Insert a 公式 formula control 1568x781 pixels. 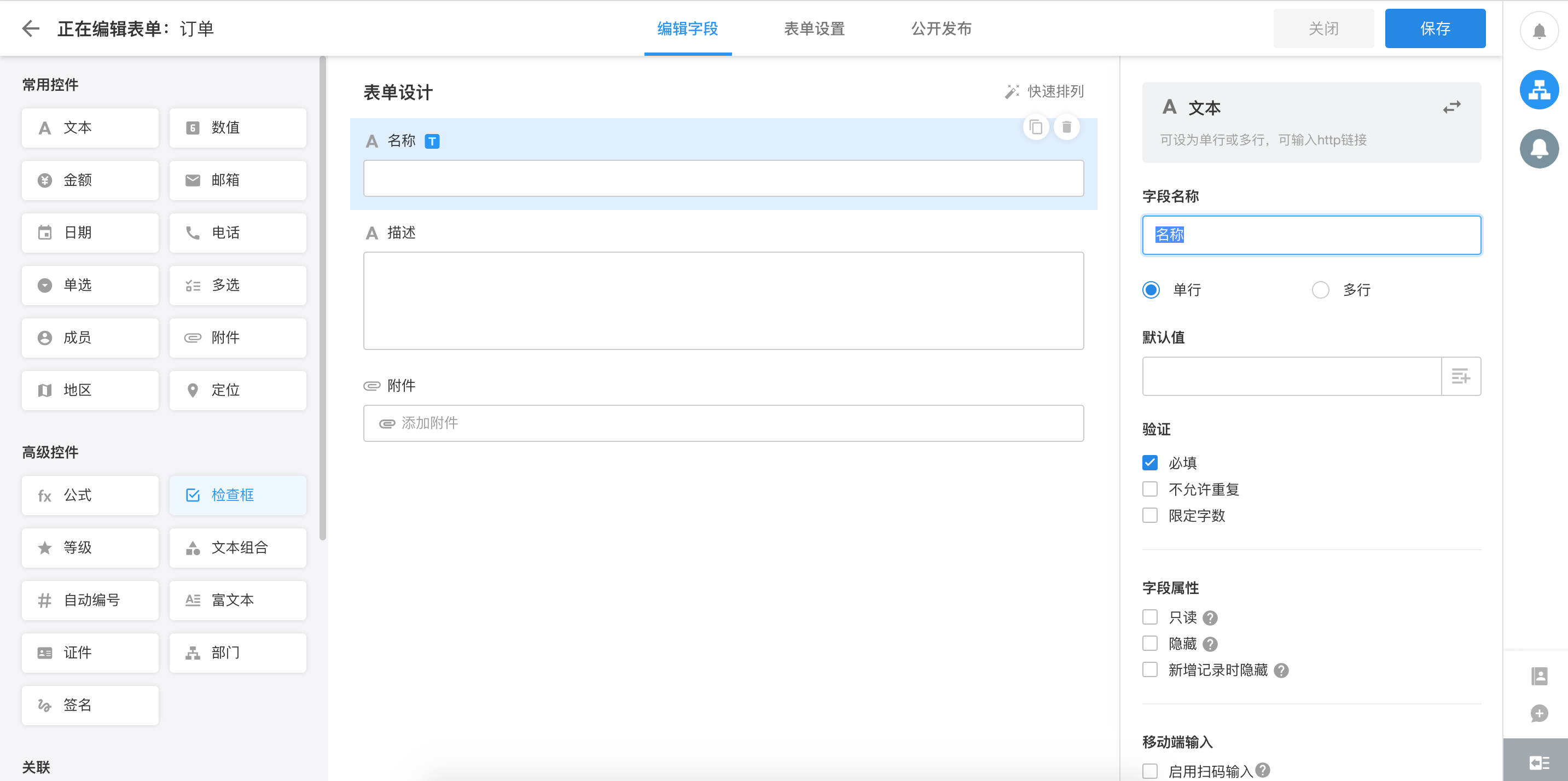[90, 495]
